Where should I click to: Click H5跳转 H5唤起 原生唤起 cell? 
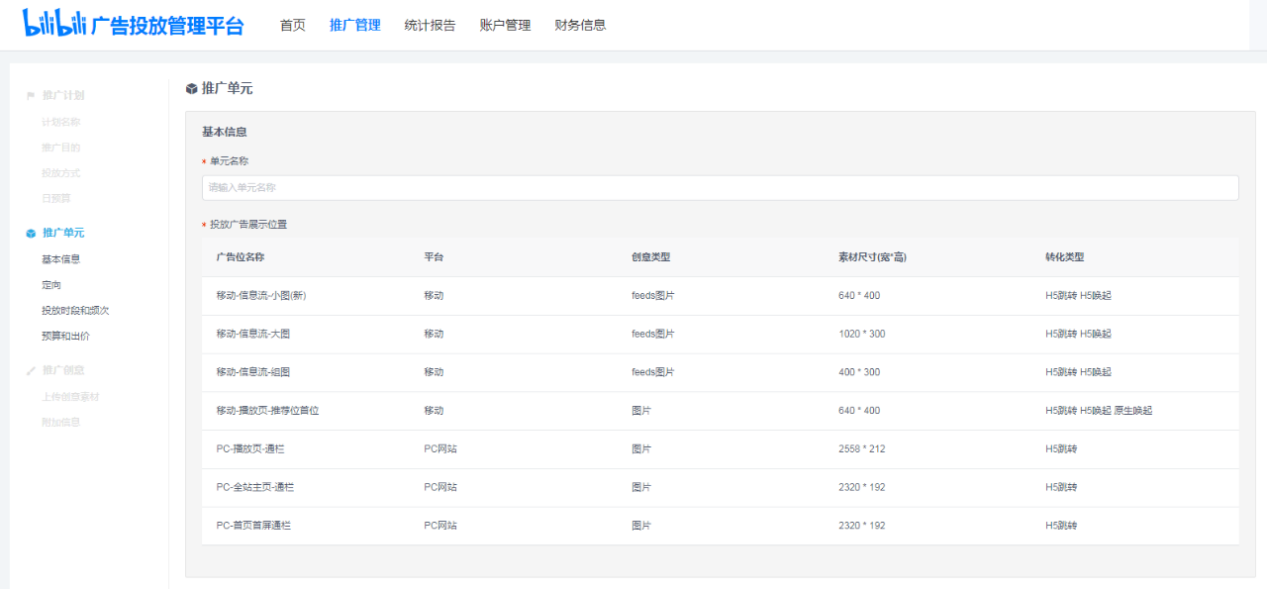[x=1098, y=411]
